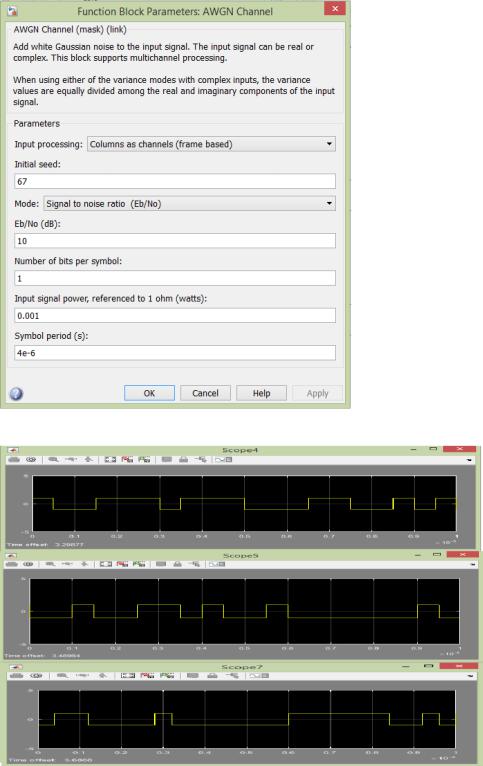The height and width of the screenshot is (766, 483).
Task: Click the Scope5 window title icon
Action: (x=12, y=555)
